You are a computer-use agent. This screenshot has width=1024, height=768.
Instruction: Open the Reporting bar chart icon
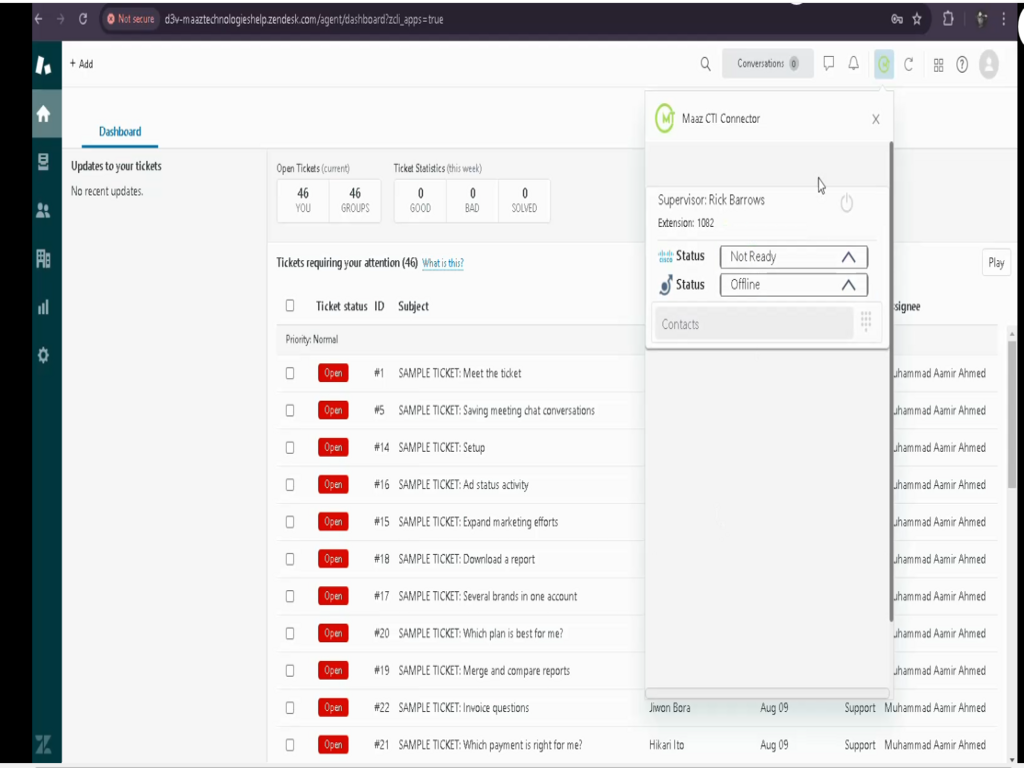click(43, 307)
